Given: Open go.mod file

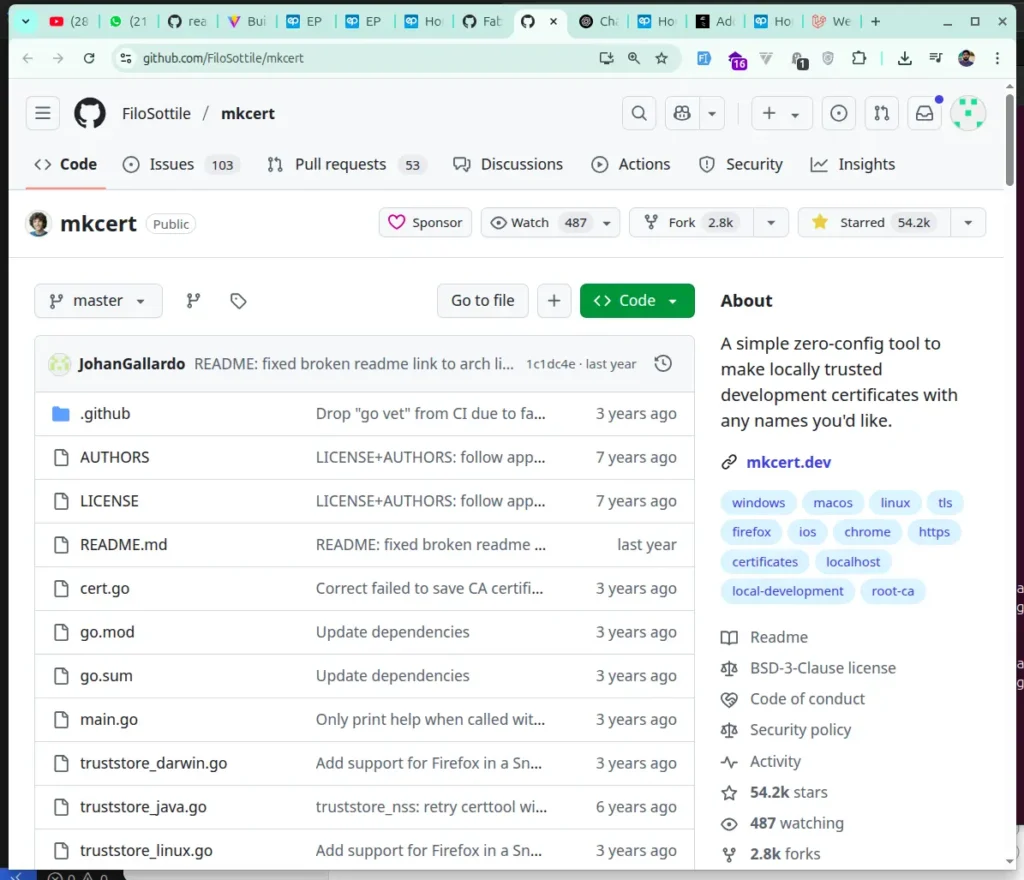Looking at the screenshot, I should click(x=107, y=633).
